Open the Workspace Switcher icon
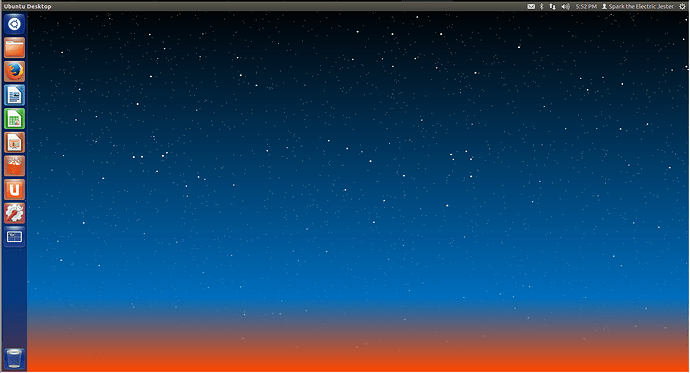Image resolution: width=690 pixels, height=373 pixels. click(15, 238)
